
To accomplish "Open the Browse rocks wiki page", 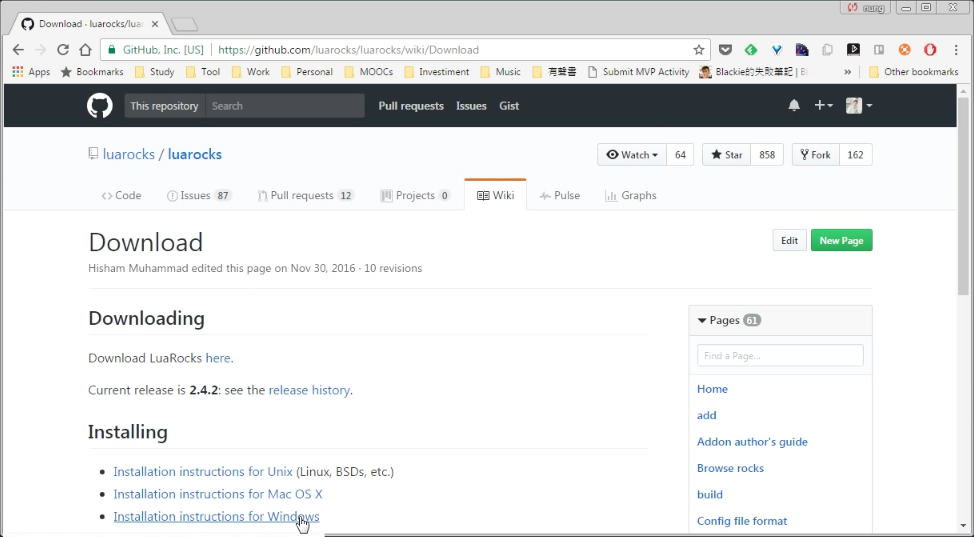I will (x=730, y=468).
